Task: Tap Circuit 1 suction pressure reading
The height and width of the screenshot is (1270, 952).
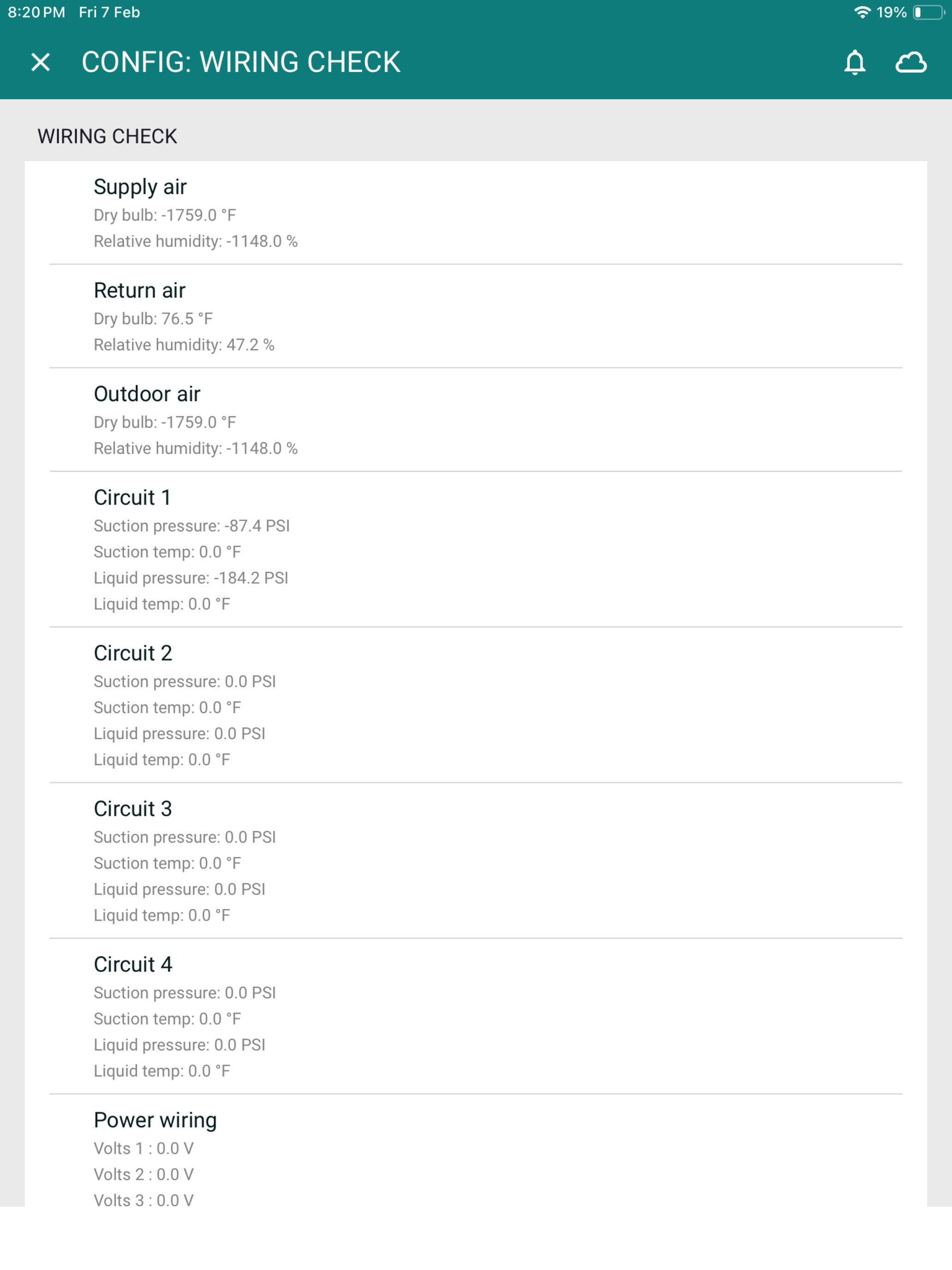Action: (x=192, y=526)
